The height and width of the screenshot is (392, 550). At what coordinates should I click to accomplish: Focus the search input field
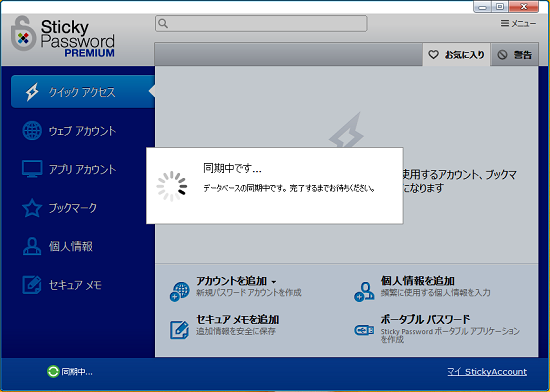tap(261, 23)
